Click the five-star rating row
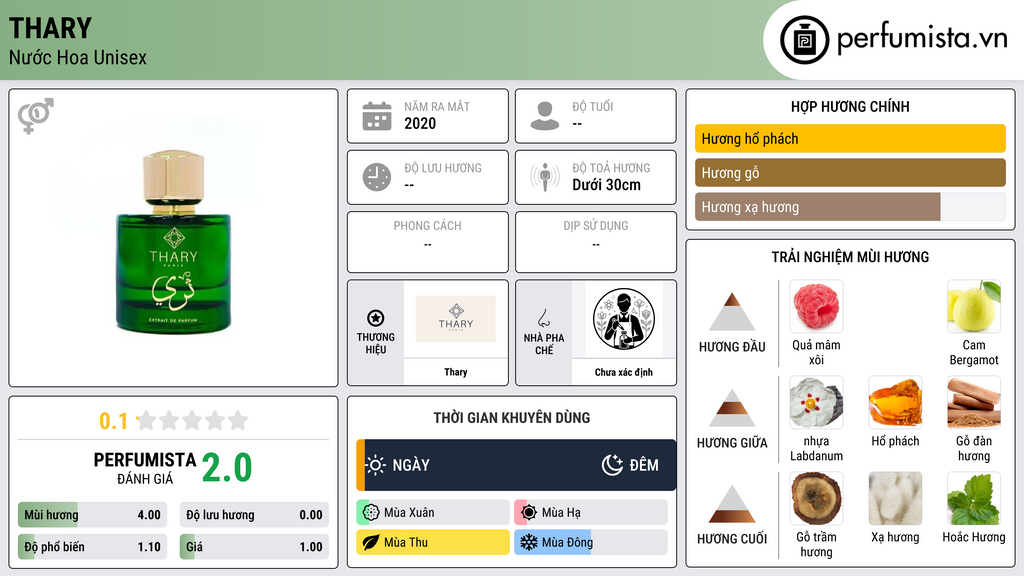 192,420
